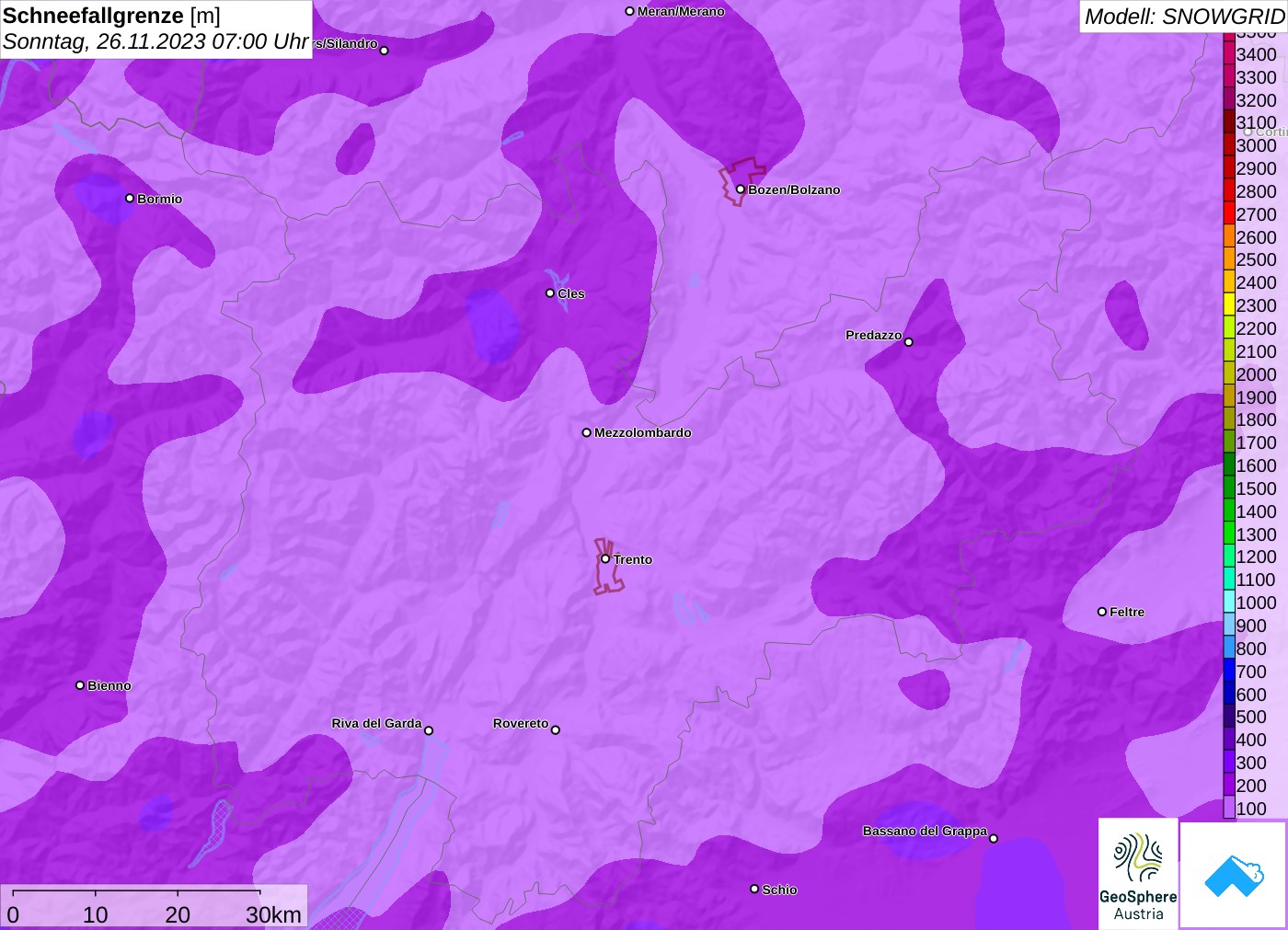Click the Bozen/Bolzano label text
Viewport: 1288px width, 930px height.
[794, 189]
